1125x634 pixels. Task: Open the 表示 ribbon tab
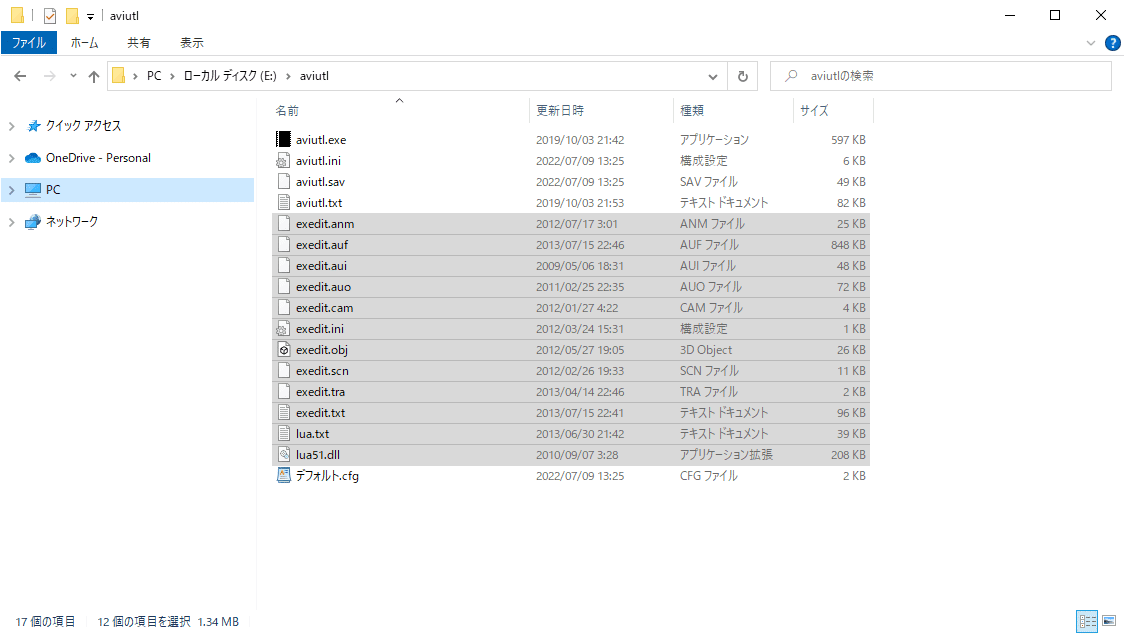192,43
